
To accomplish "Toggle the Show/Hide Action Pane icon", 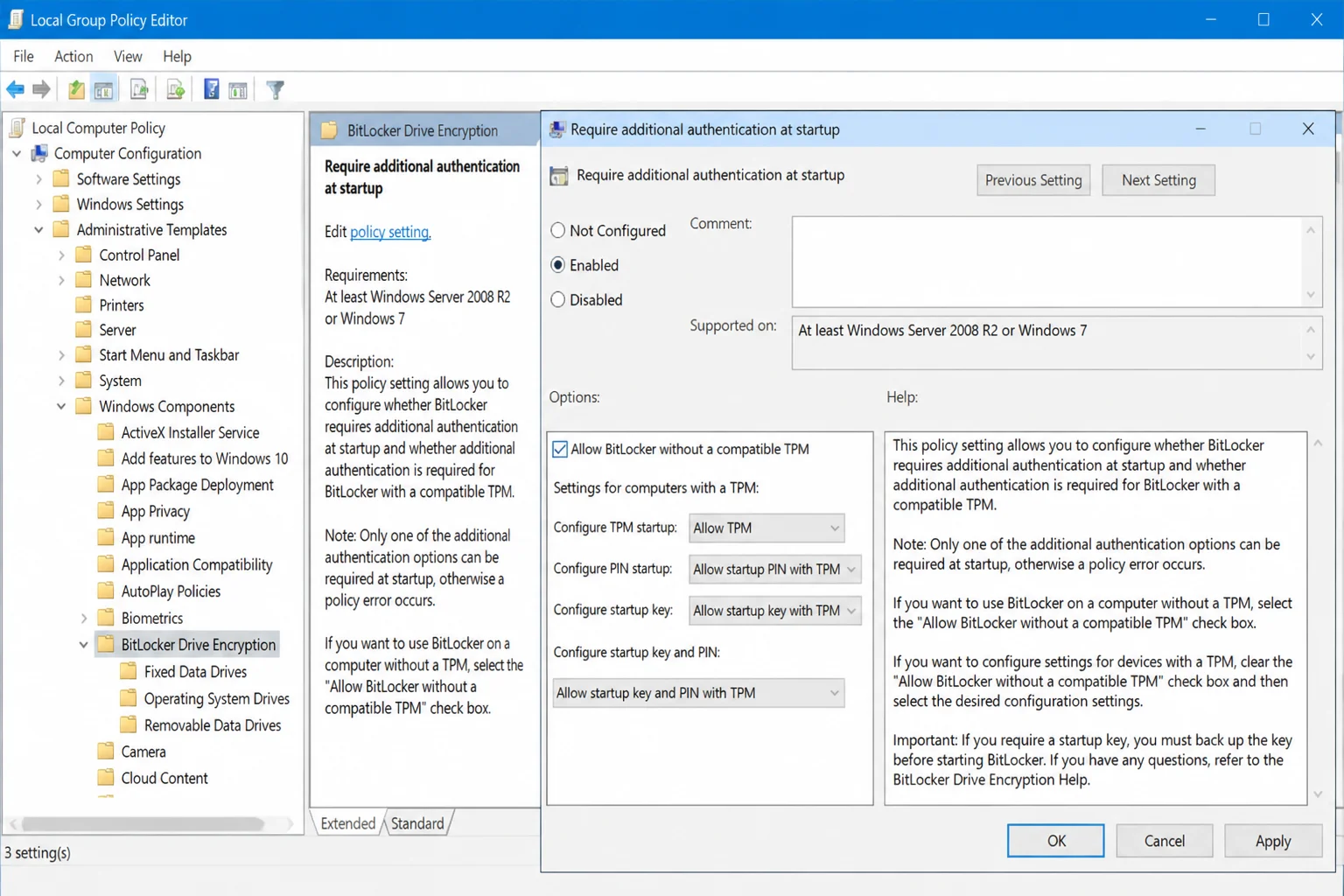I will click(x=238, y=89).
